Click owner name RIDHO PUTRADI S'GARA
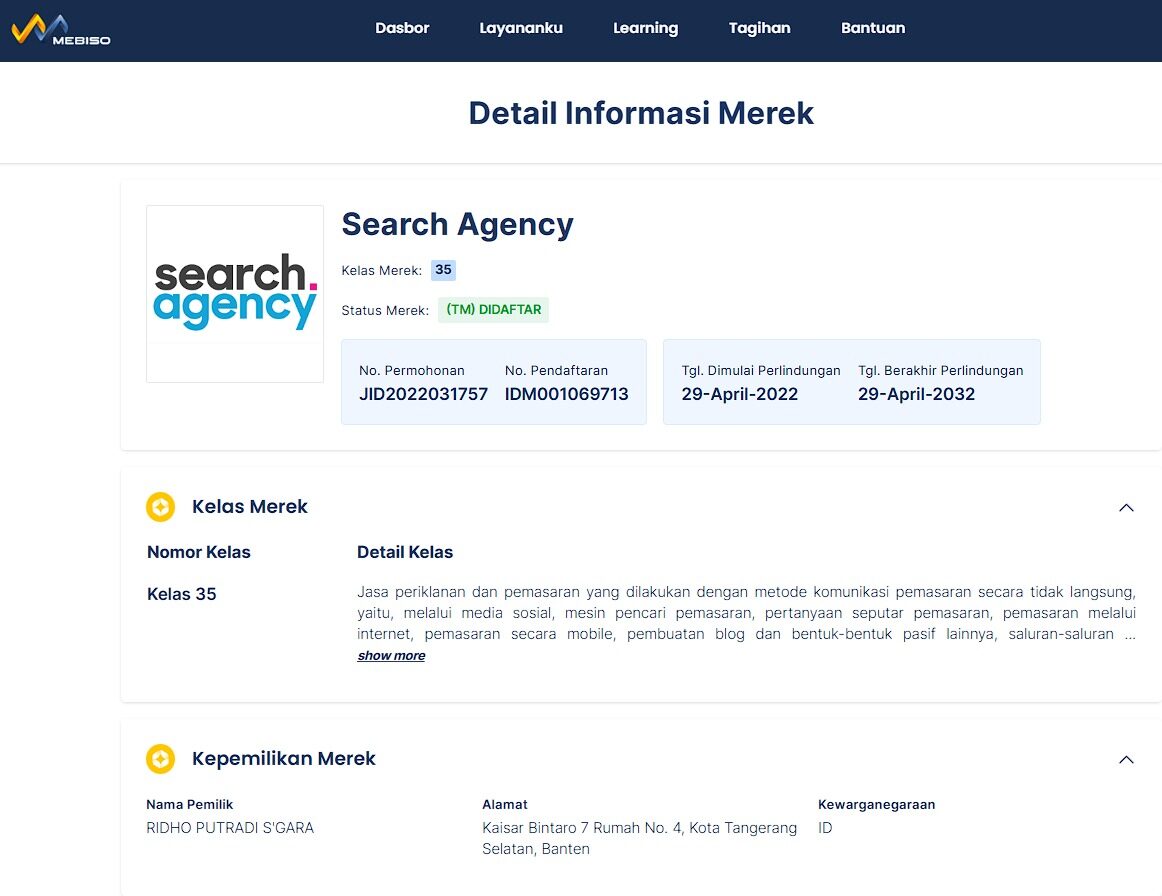Screen dimensions: 1162x896 (x=230, y=828)
